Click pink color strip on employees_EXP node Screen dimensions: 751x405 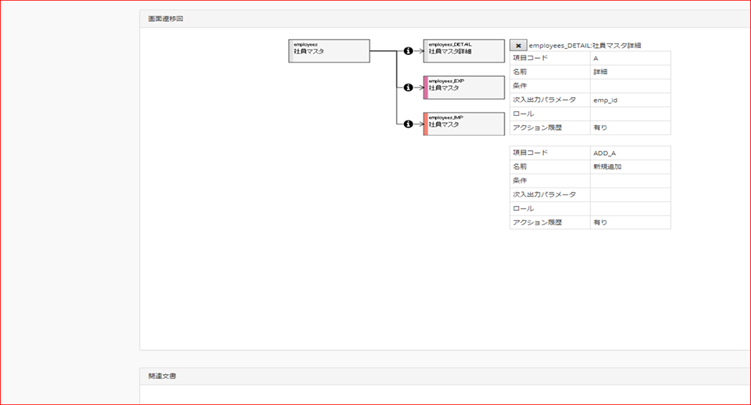tap(426, 87)
